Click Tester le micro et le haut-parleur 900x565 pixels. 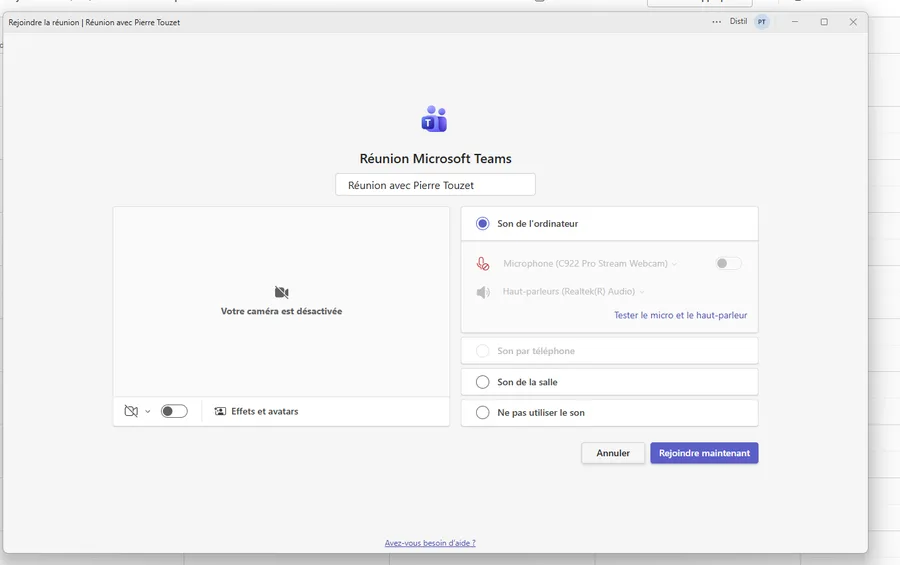(x=680, y=315)
